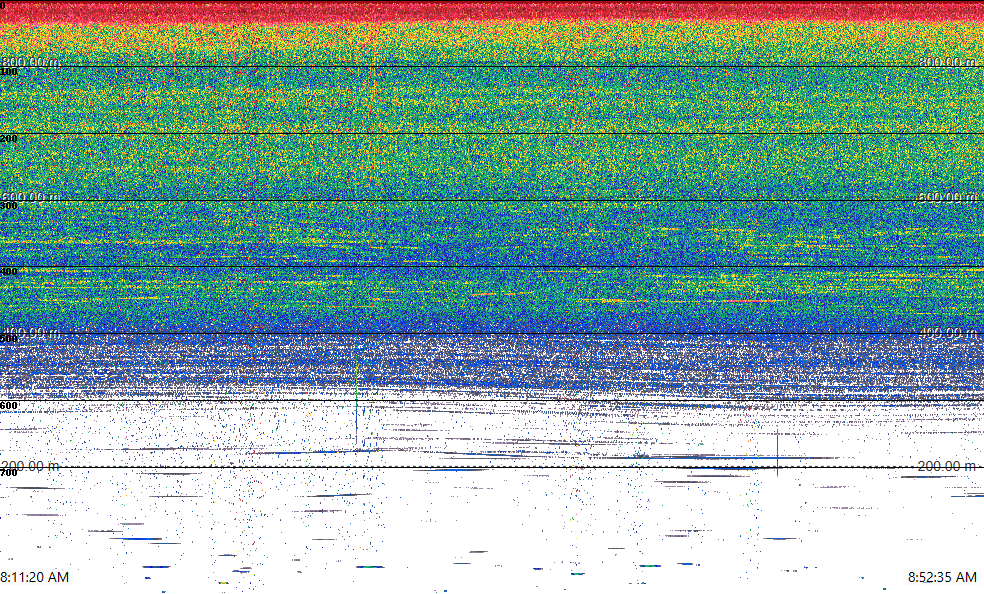This screenshot has width=984, height=594.
Task: Click the 8:52:35 AM end timestamp
Action: [943, 576]
